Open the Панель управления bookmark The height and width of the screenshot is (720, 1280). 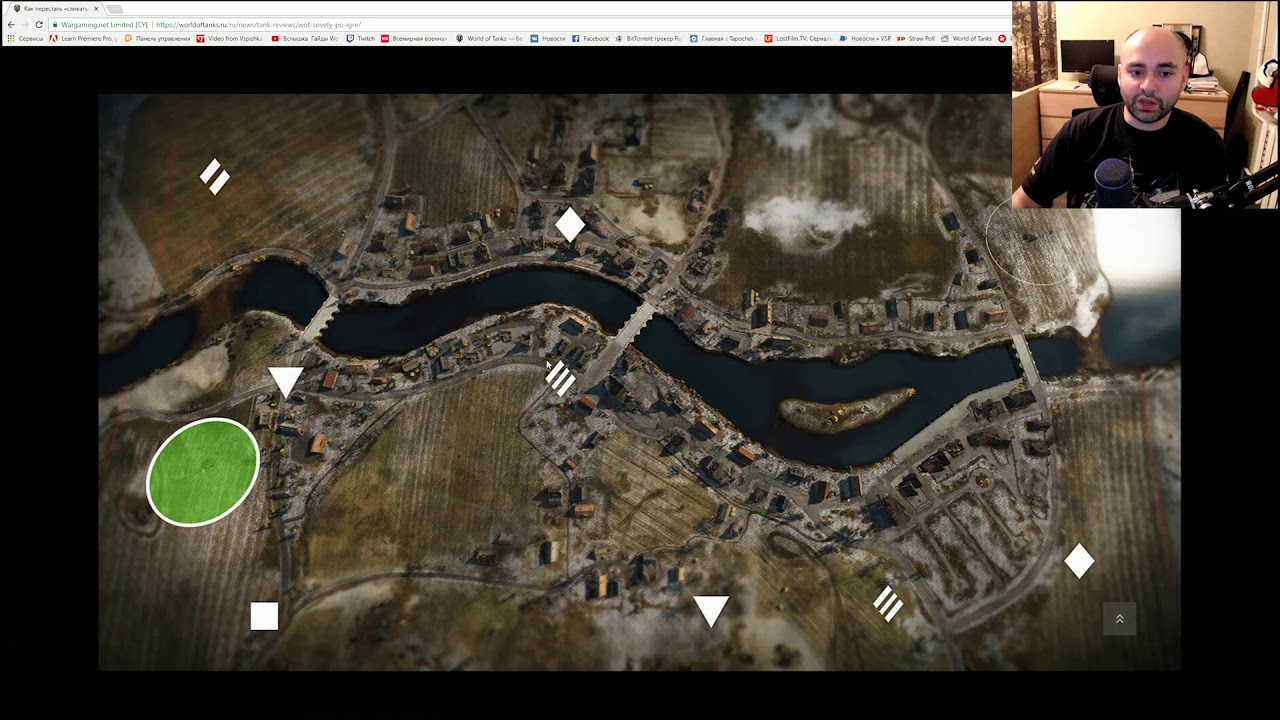(157, 38)
